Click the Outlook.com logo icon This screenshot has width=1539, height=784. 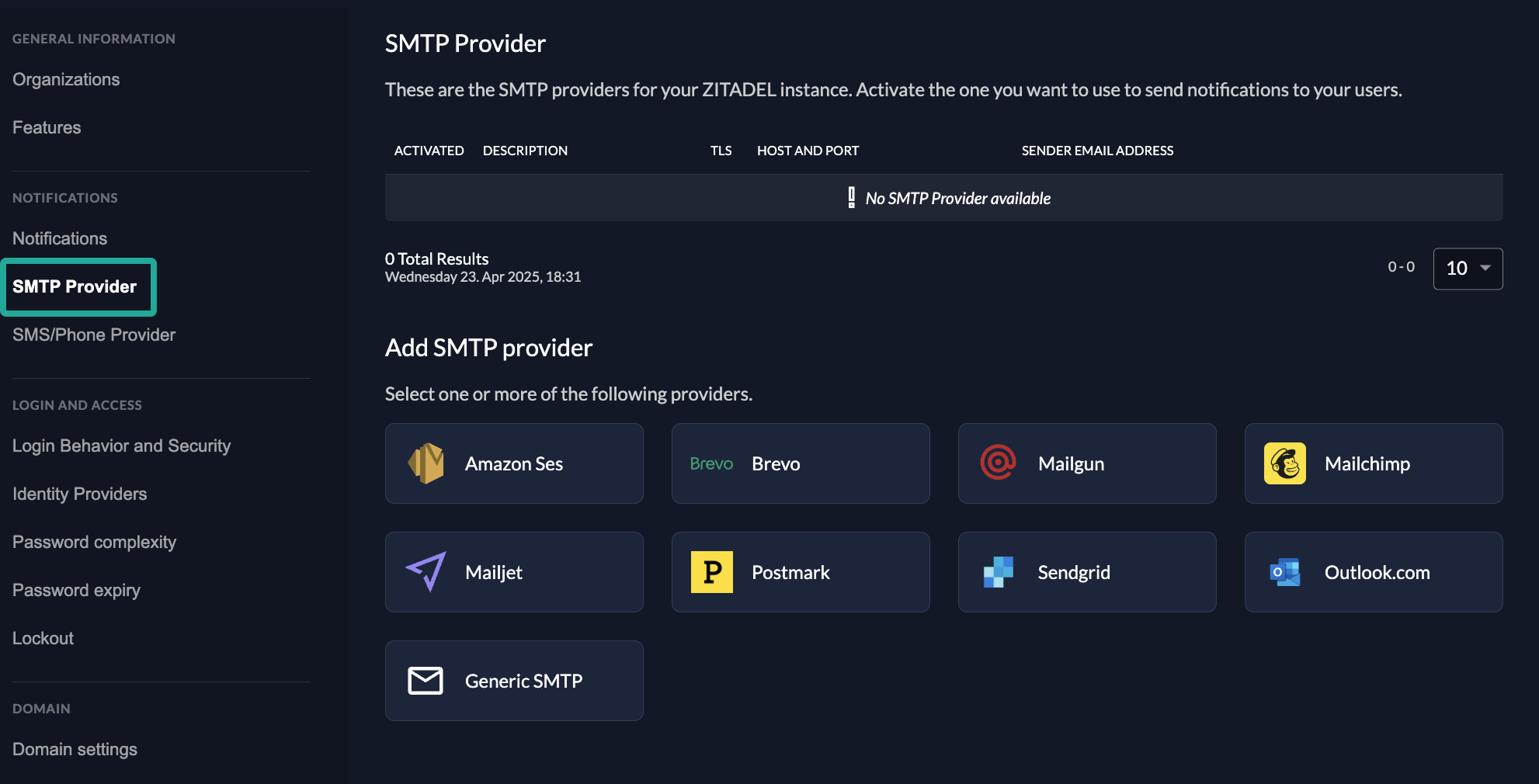click(x=1284, y=572)
